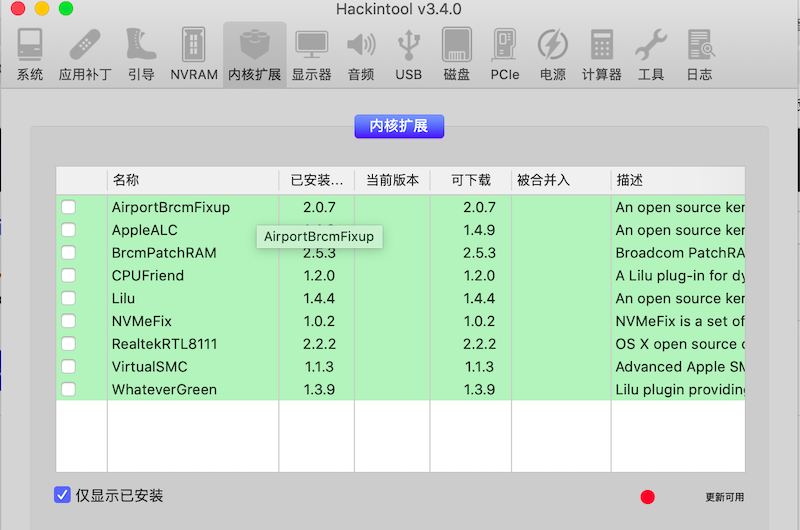Click CPUFriend installed version 1.2.0
The width and height of the screenshot is (800, 530).
tap(319, 275)
